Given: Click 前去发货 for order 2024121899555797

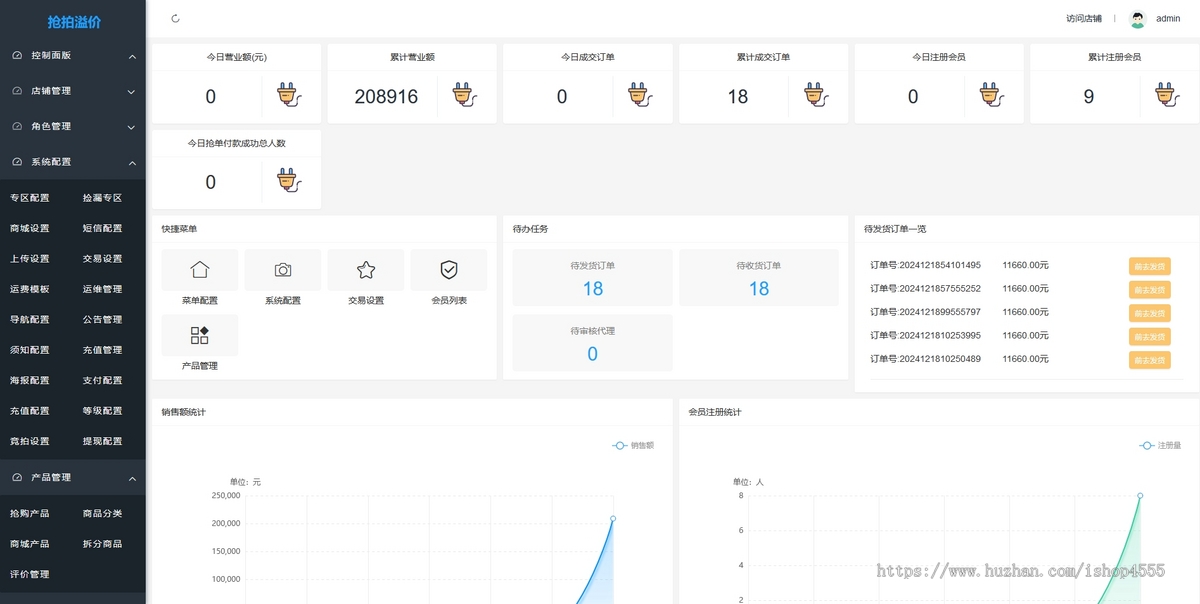Looking at the screenshot, I should [x=1149, y=313].
